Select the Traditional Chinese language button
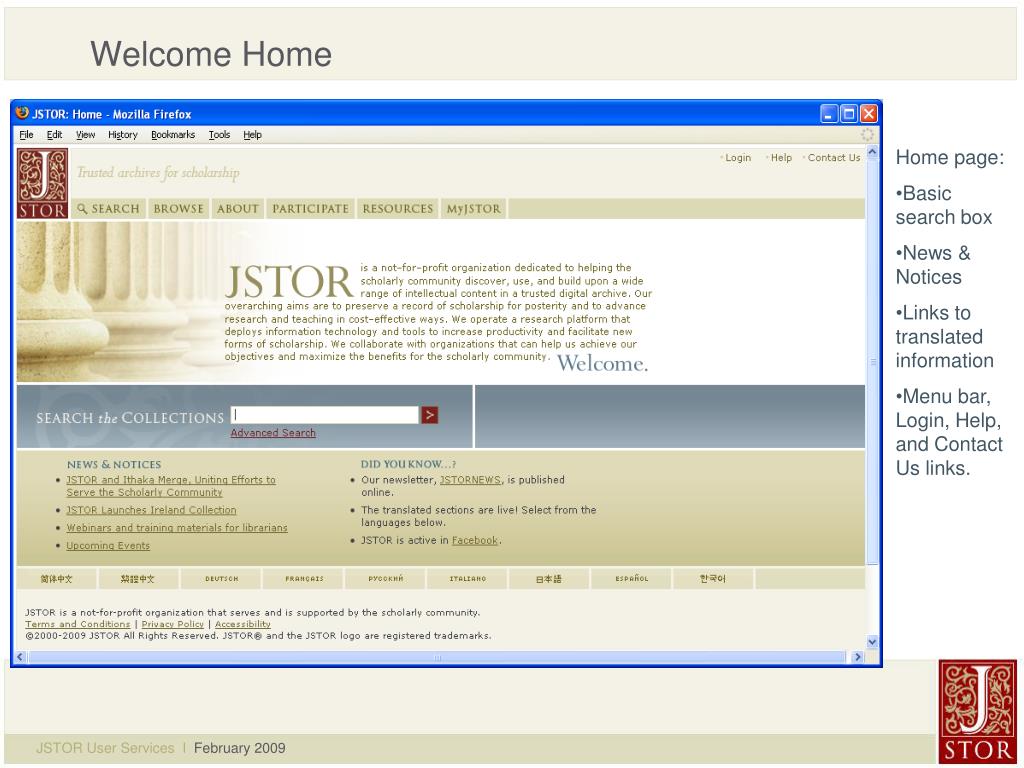Screen dimensions: 1024x768 [x=138, y=579]
